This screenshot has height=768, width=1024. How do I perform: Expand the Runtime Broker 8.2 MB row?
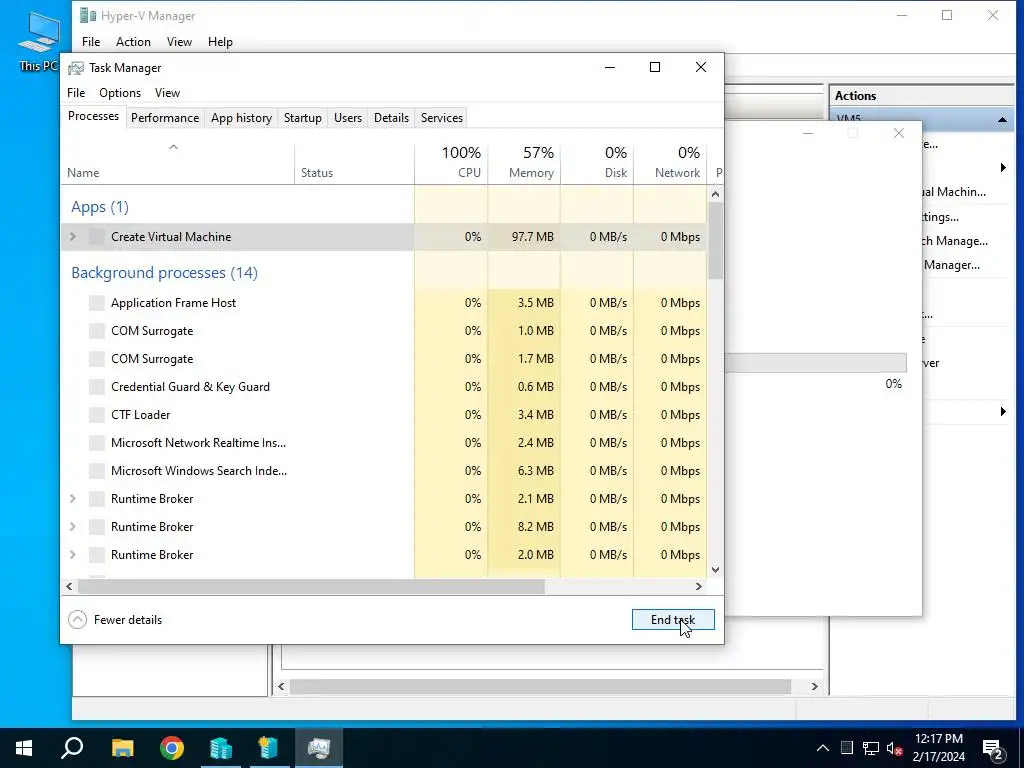72,526
